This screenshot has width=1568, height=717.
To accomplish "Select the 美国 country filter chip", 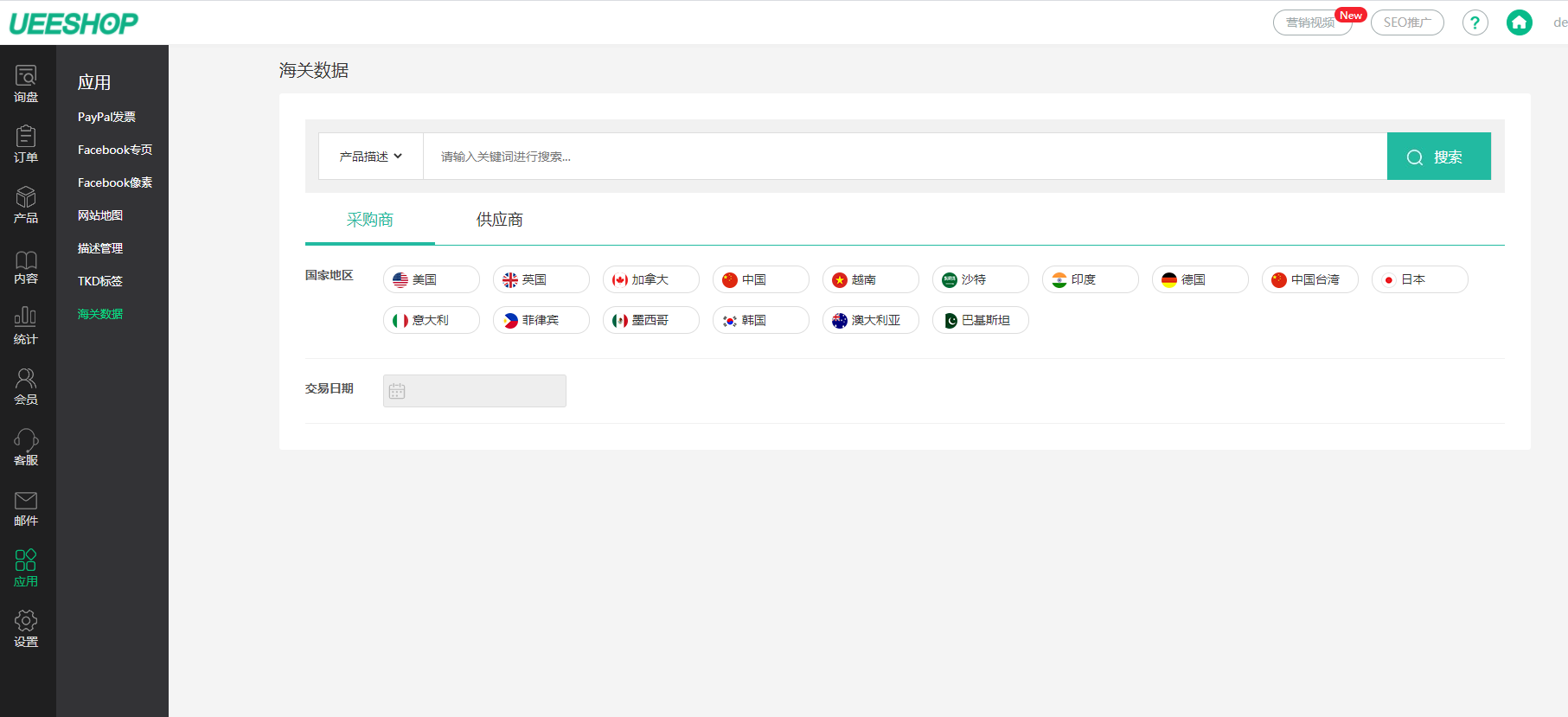I will click(431, 279).
